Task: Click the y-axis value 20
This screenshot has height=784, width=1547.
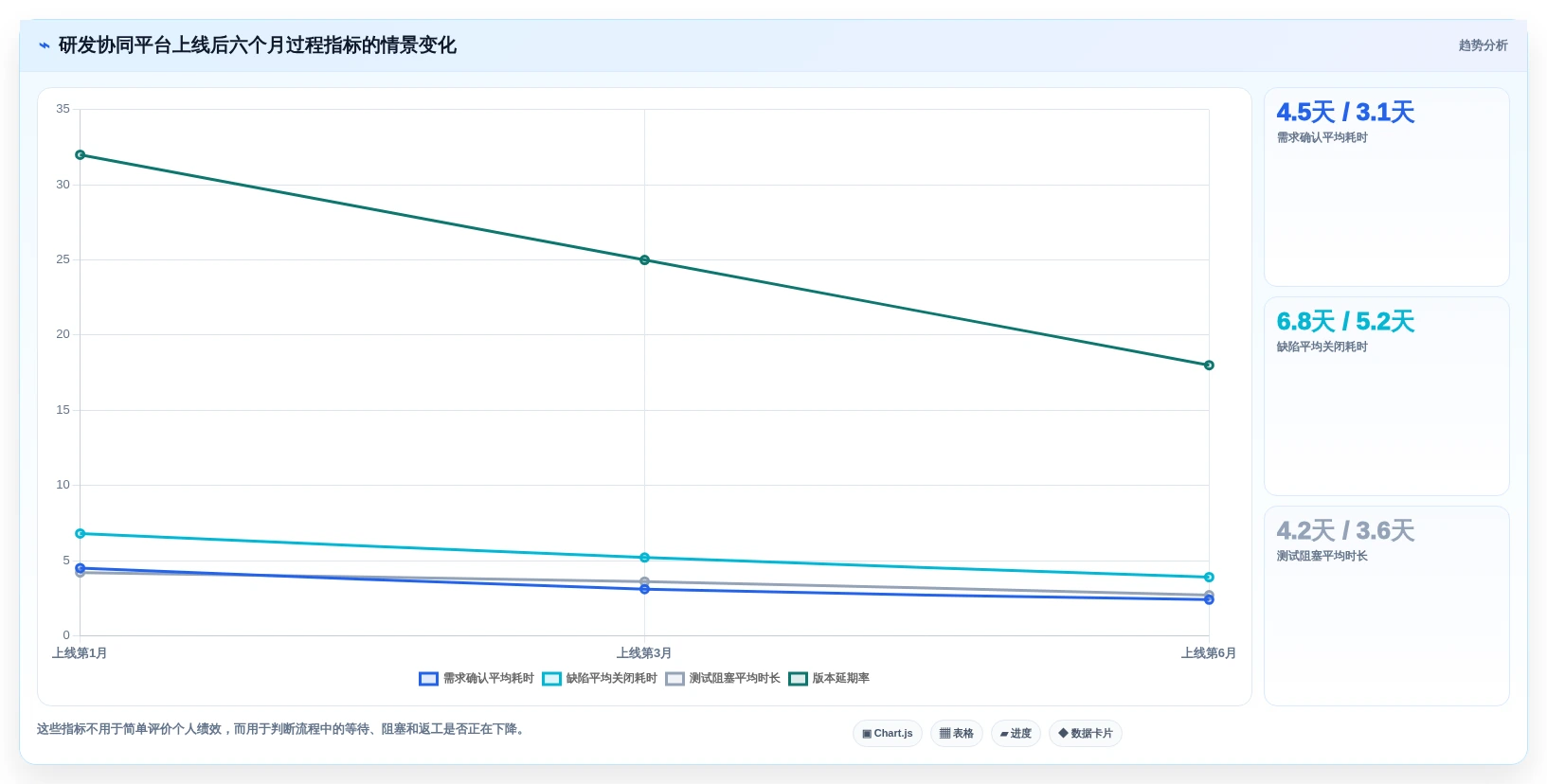Action: [x=63, y=334]
